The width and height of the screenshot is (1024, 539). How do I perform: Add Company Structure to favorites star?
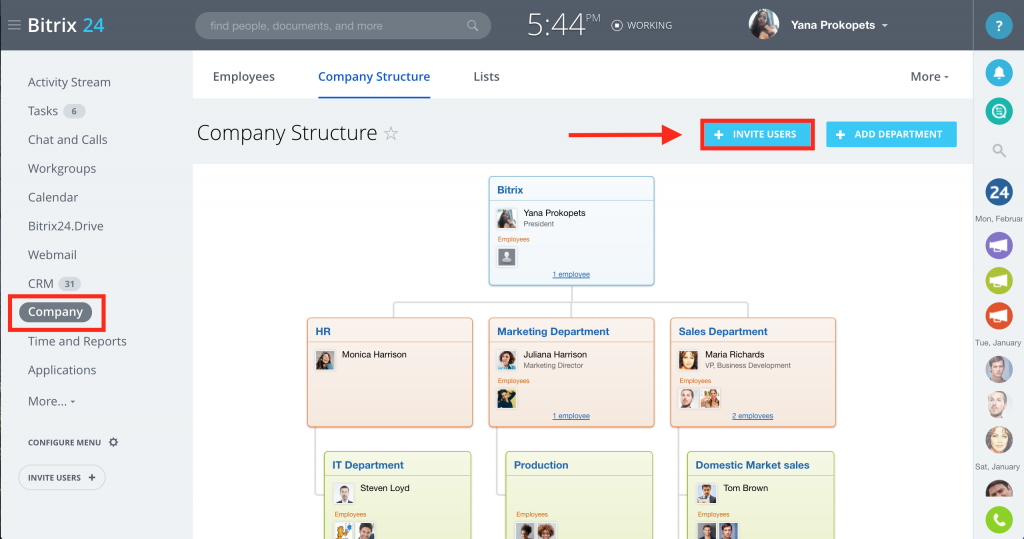(391, 133)
